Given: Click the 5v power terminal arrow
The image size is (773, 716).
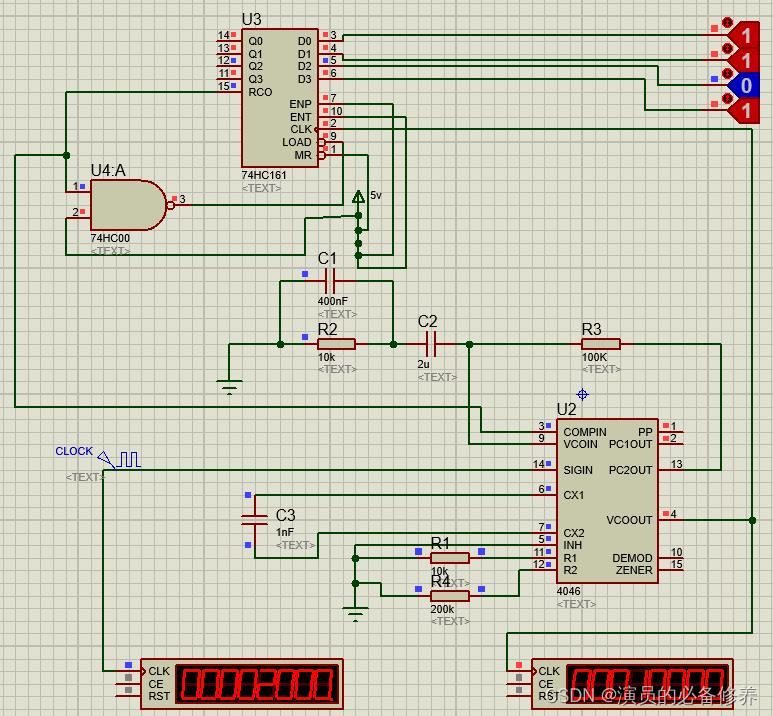Looking at the screenshot, I should pyautogui.click(x=358, y=197).
